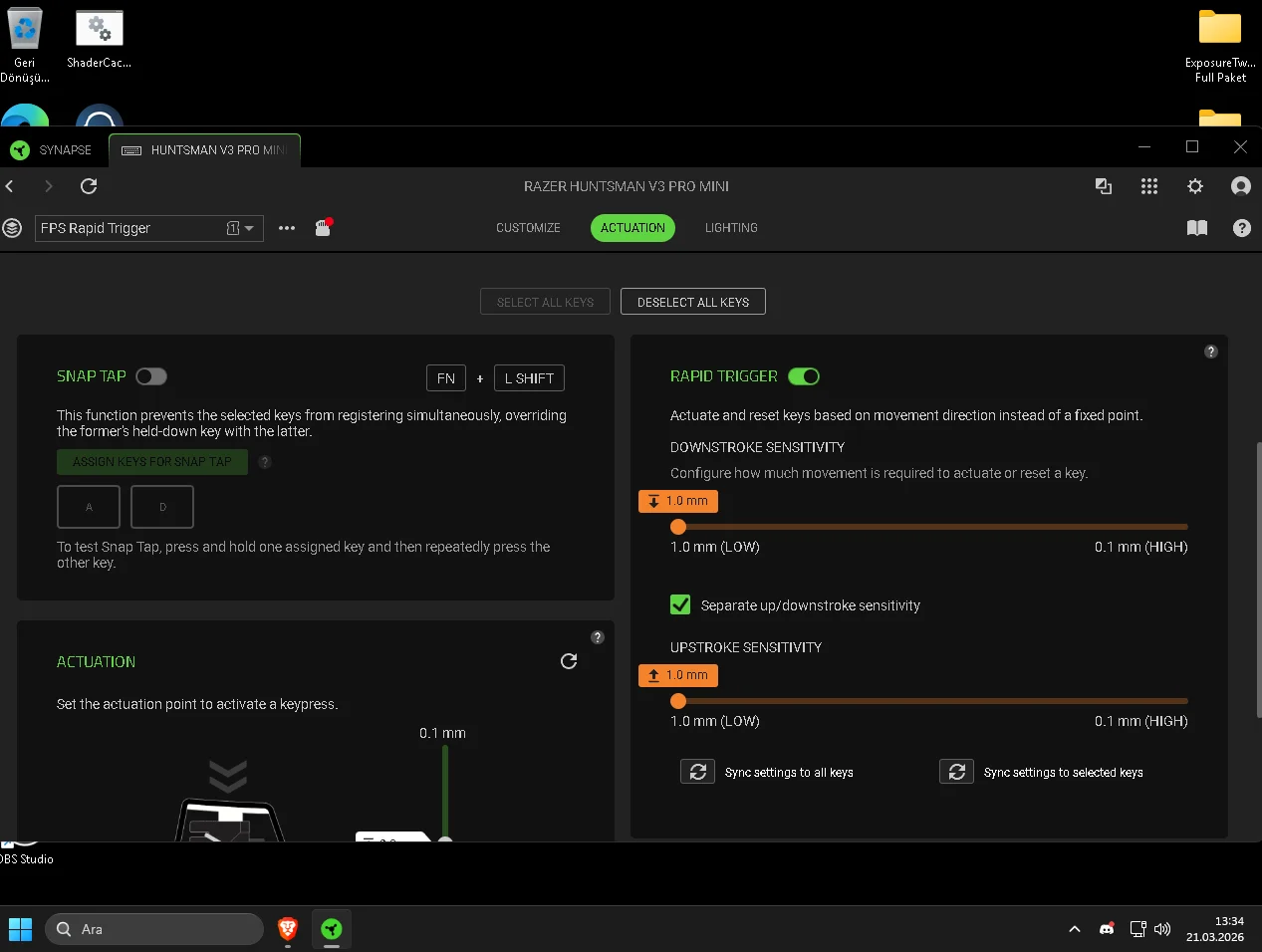Enable the Snap Tap toggle
This screenshot has width=1262, height=952.
point(151,376)
